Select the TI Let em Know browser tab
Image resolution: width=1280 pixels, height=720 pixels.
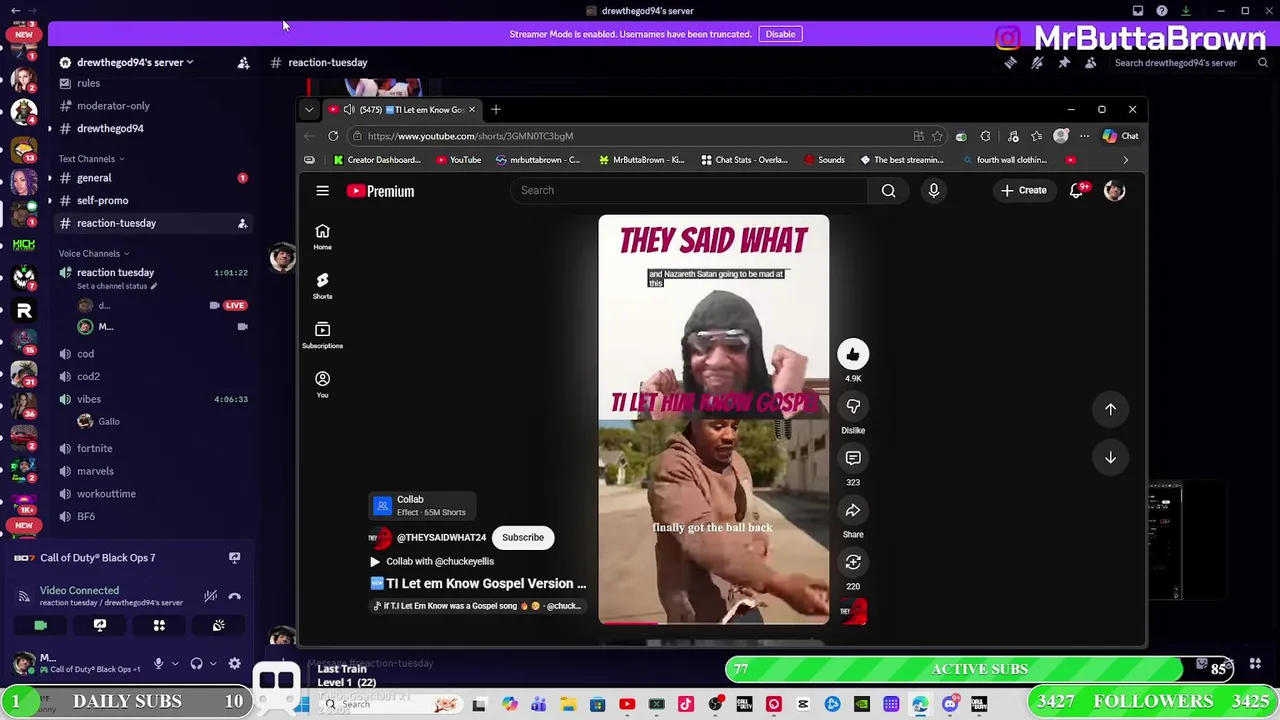coord(403,110)
